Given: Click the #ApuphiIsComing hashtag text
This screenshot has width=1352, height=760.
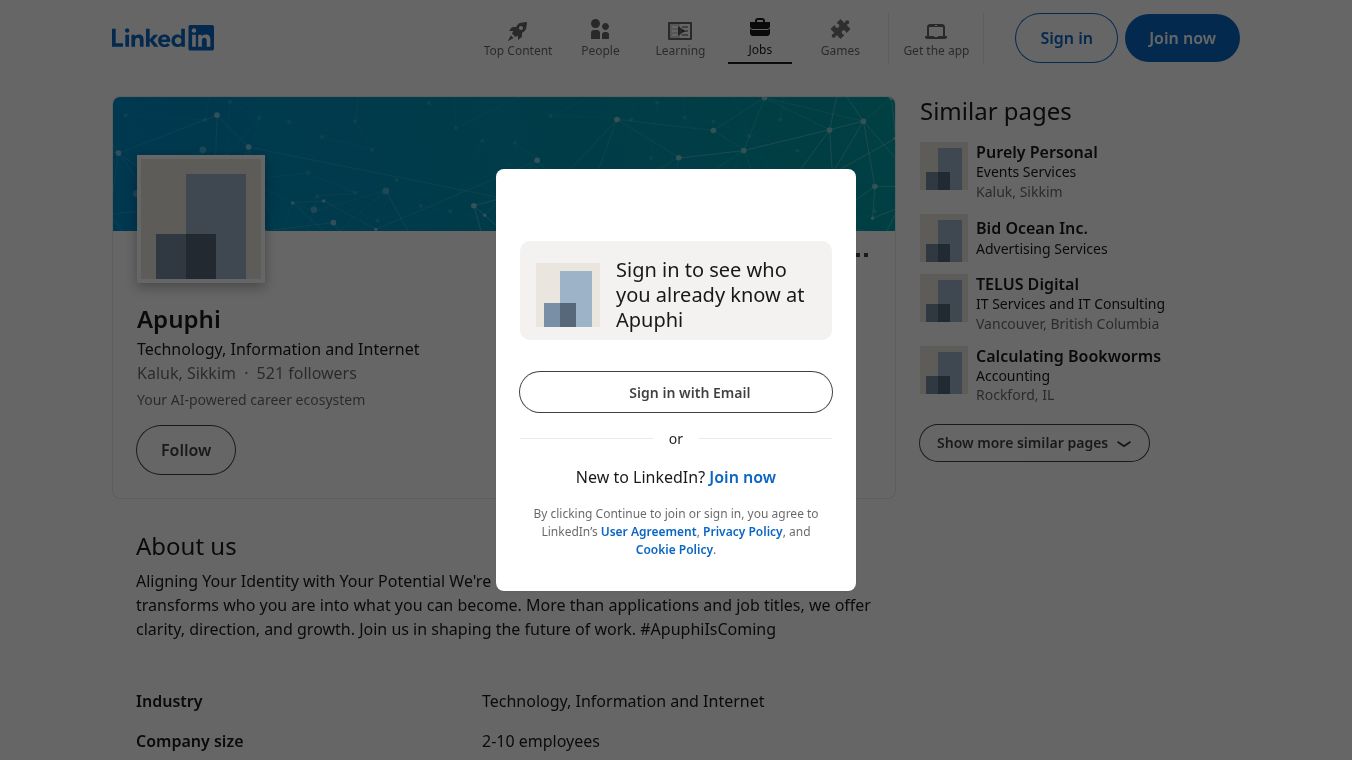Looking at the screenshot, I should pos(707,629).
